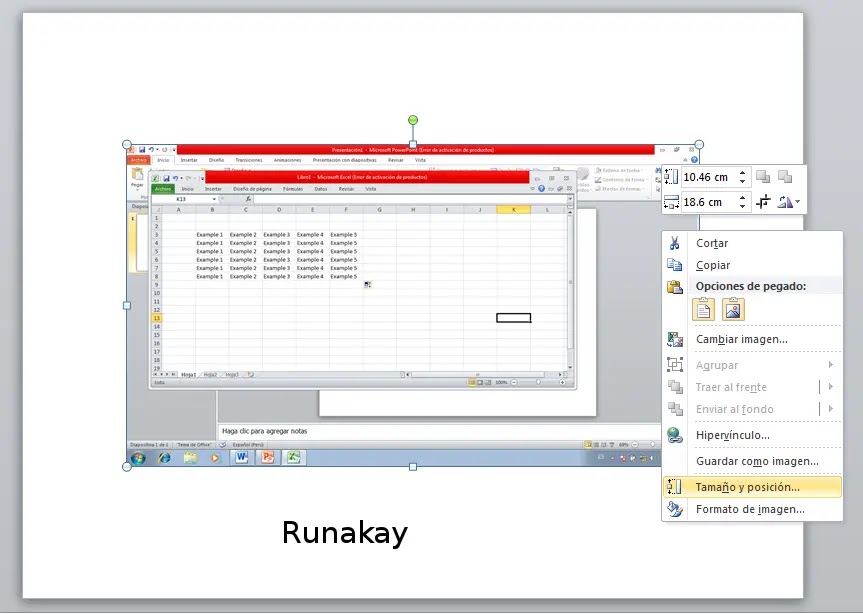Click the Agrupar menu entry
This screenshot has width=863, height=614.
(x=752, y=365)
